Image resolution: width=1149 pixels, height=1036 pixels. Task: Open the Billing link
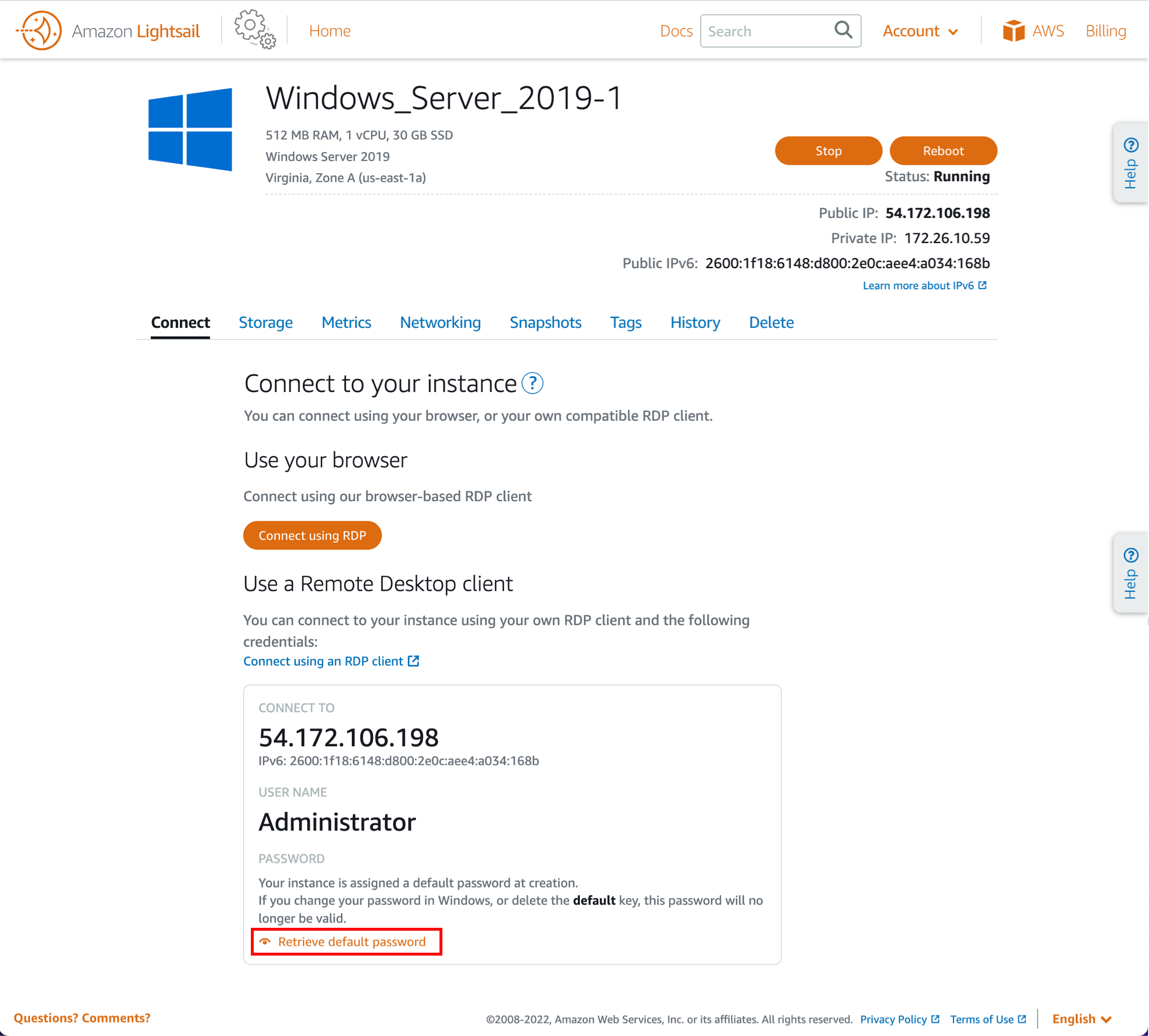[x=1105, y=31]
